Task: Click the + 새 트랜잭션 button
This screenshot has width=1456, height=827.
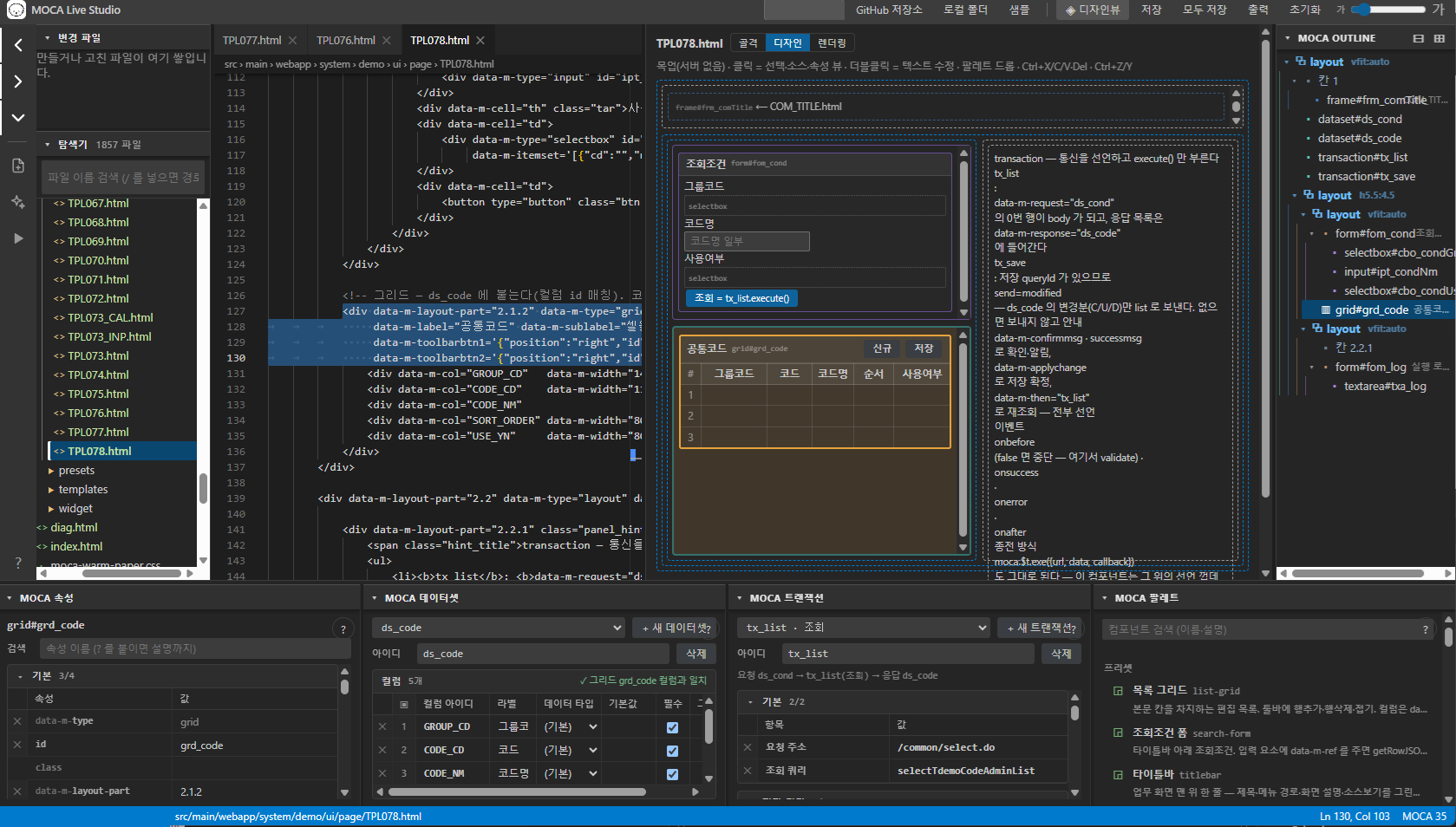Action: coord(1041,628)
